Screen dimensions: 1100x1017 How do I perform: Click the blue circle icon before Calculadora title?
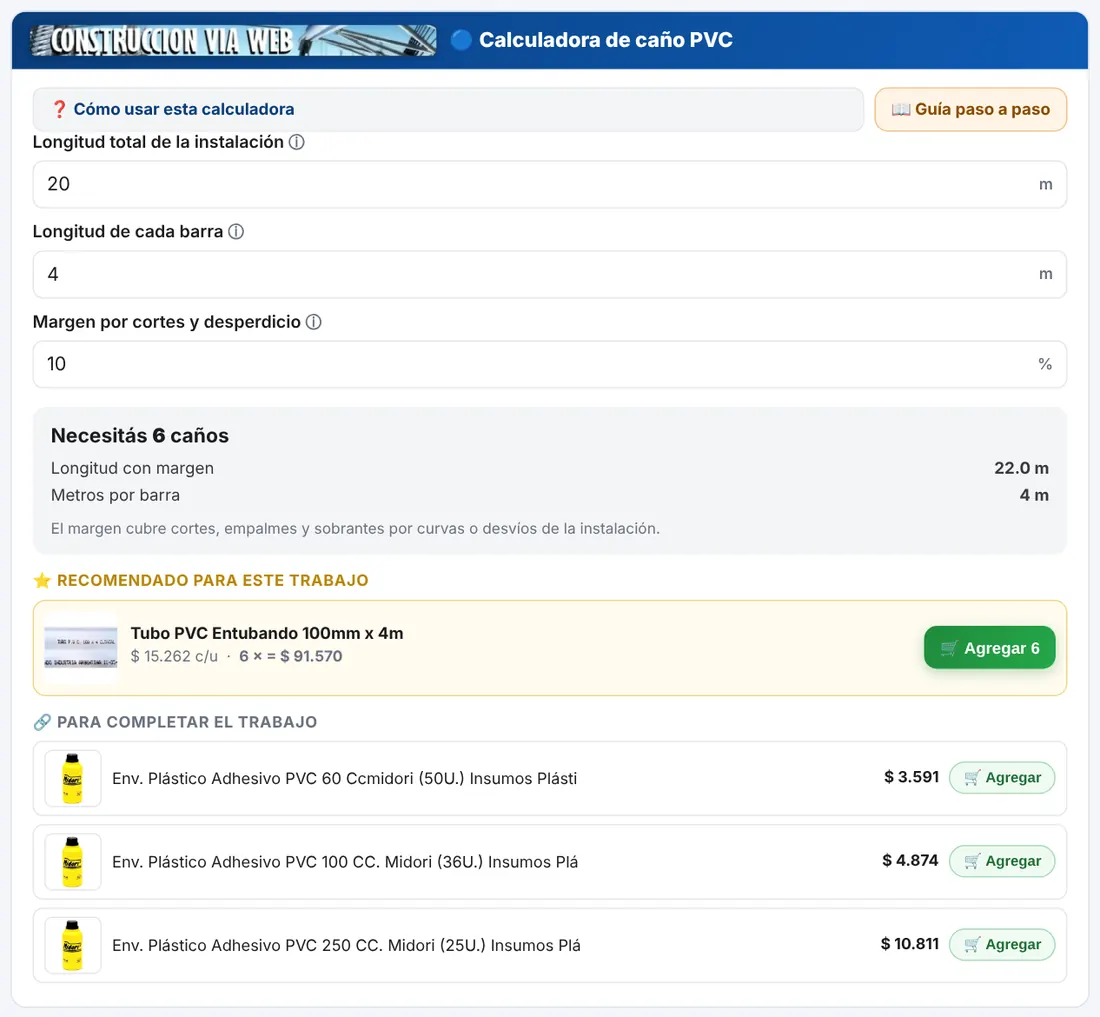(461, 40)
